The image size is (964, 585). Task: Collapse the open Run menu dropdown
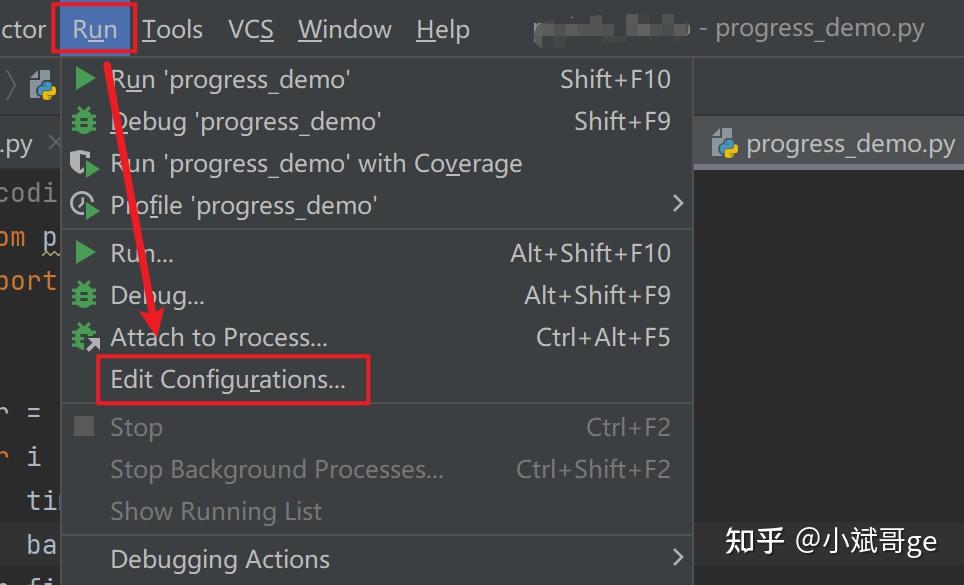click(x=93, y=29)
